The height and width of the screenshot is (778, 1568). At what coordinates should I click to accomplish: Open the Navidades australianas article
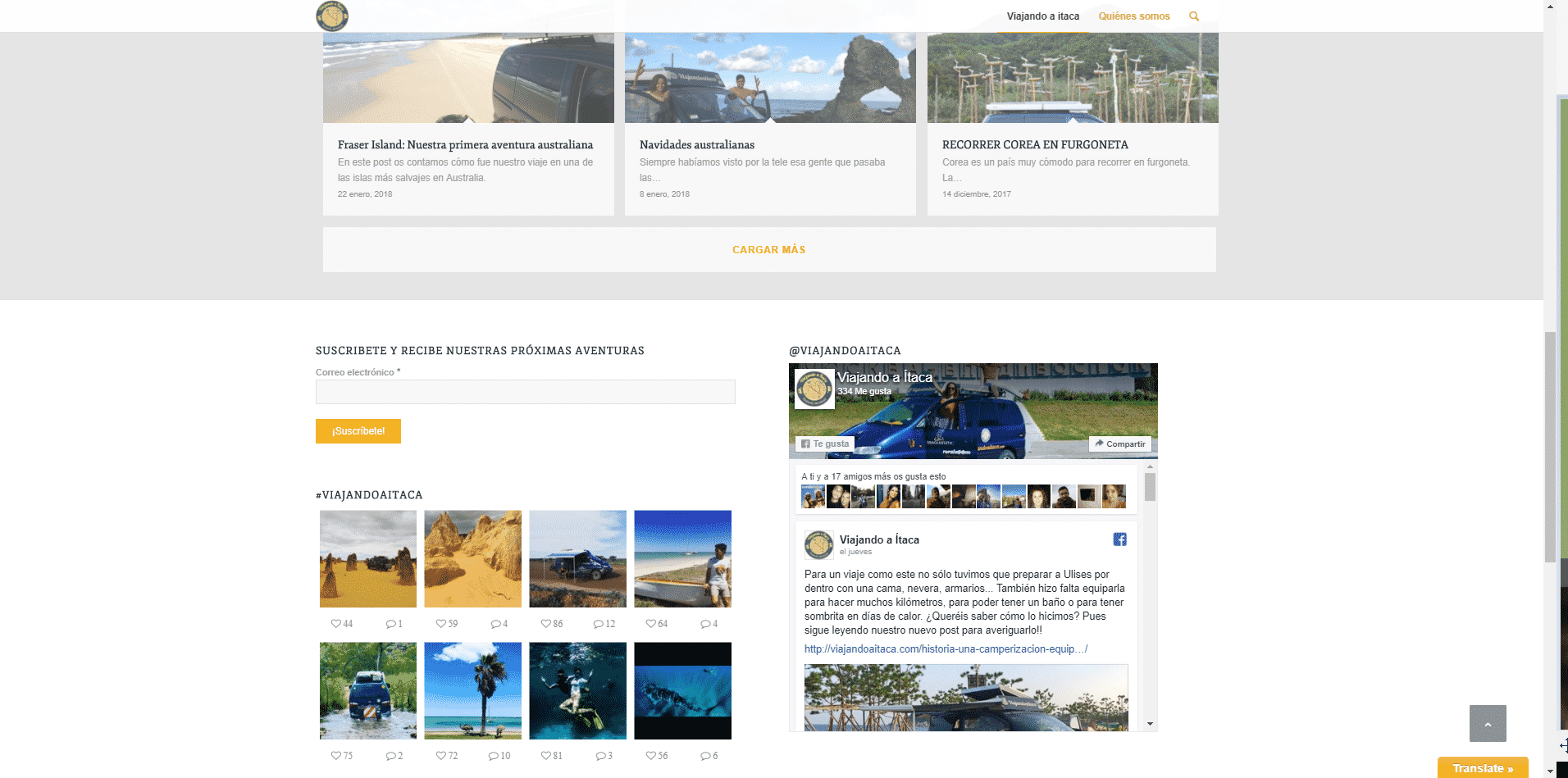click(x=696, y=145)
